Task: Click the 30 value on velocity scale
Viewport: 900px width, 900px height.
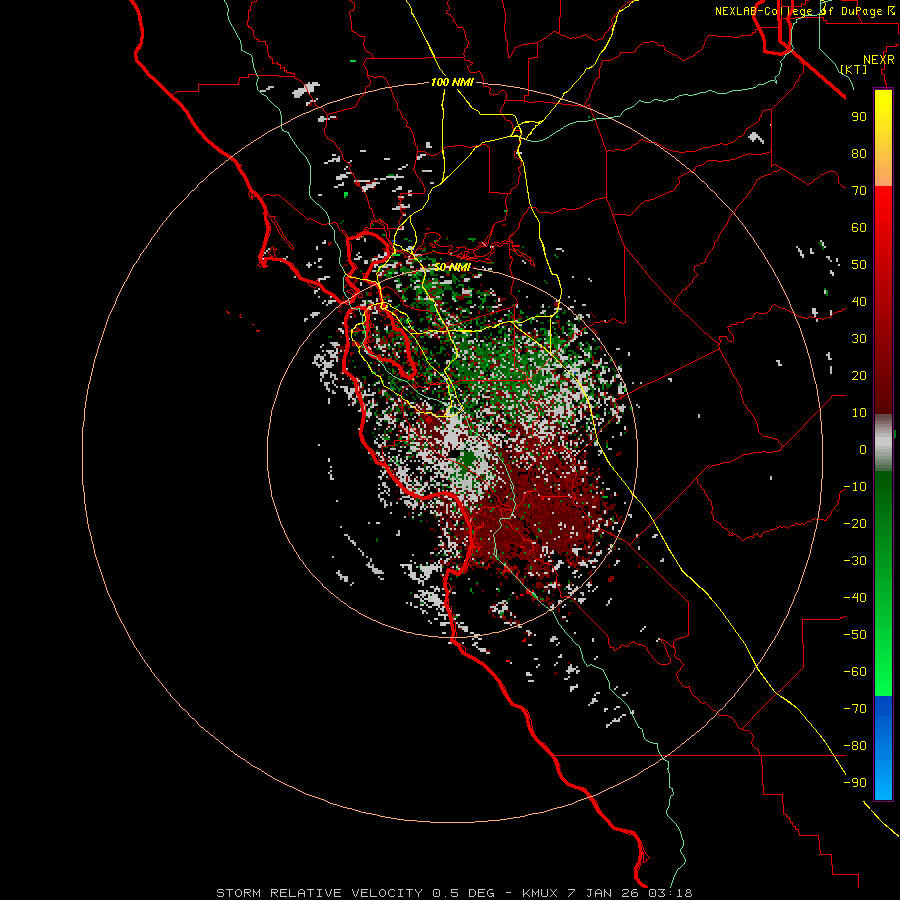Action: tap(859, 339)
